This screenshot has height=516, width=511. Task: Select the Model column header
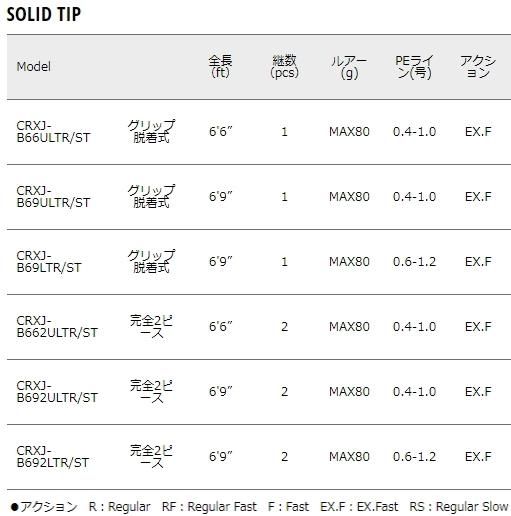pos(34,66)
